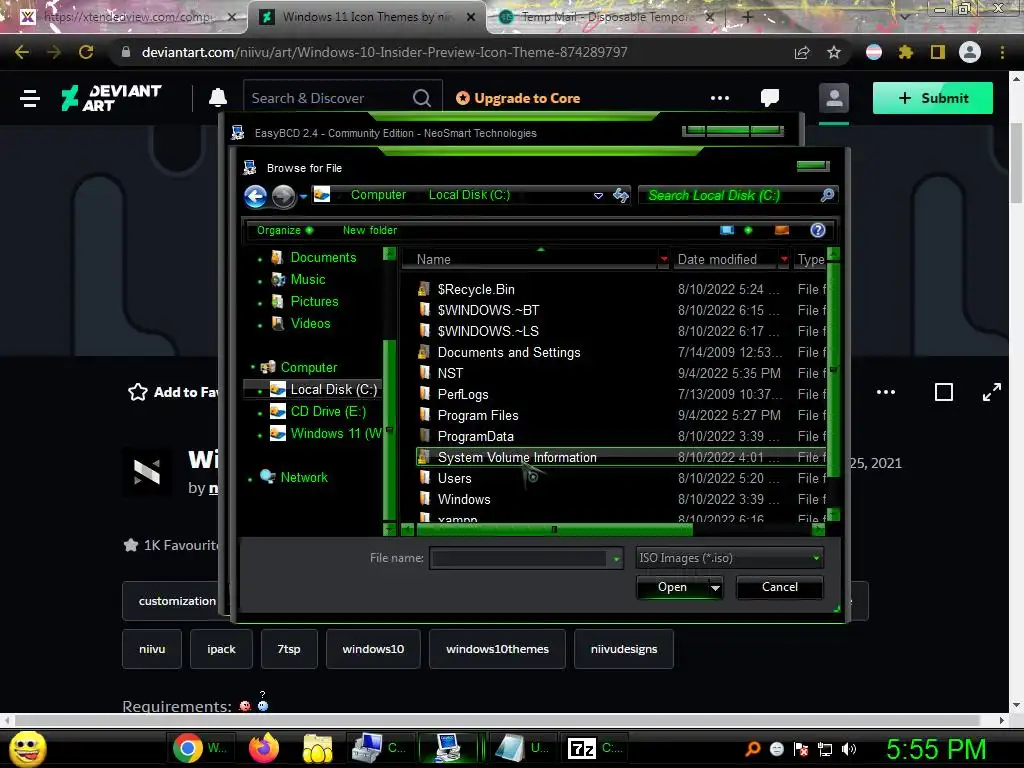Click the browser page horizontal scrollbar

tap(496, 720)
